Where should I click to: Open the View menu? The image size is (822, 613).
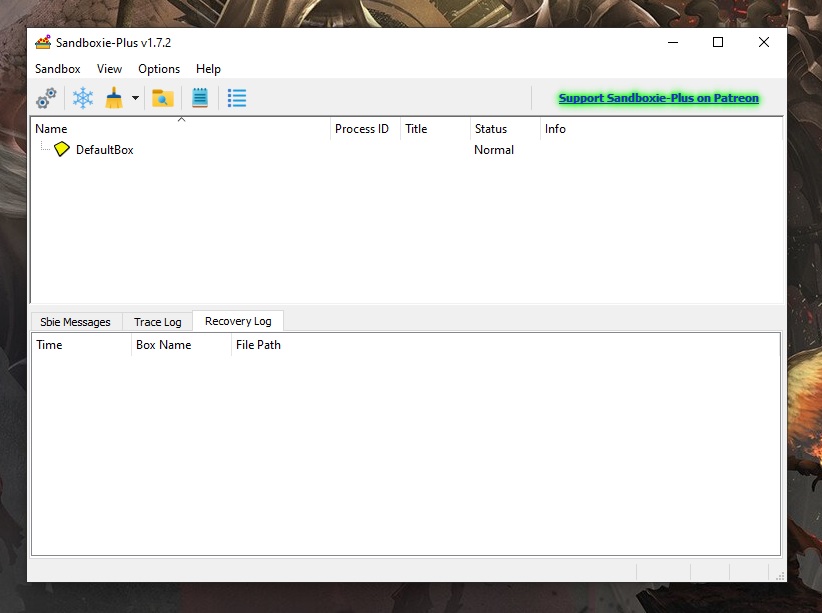pyautogui.click(x=109, y=69)
